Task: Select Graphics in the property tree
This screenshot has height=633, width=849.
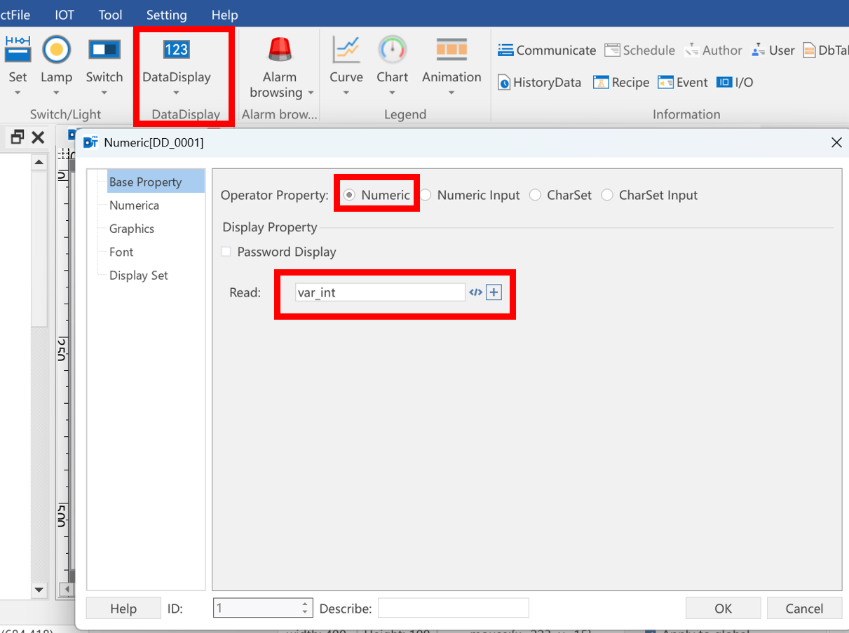Action: coord(132,229)
